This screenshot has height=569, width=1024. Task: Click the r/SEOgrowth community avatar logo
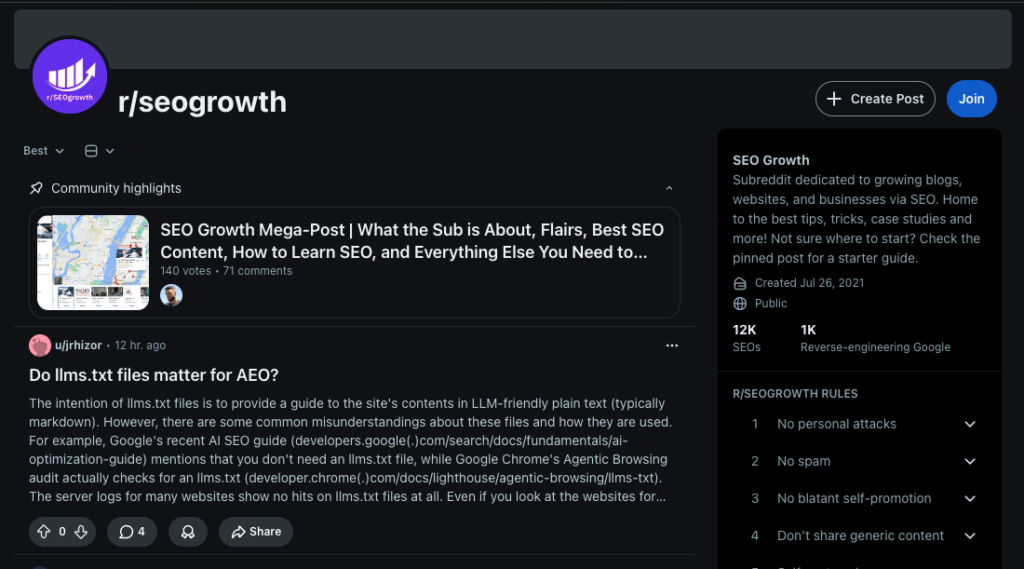(x=70, y=76)
